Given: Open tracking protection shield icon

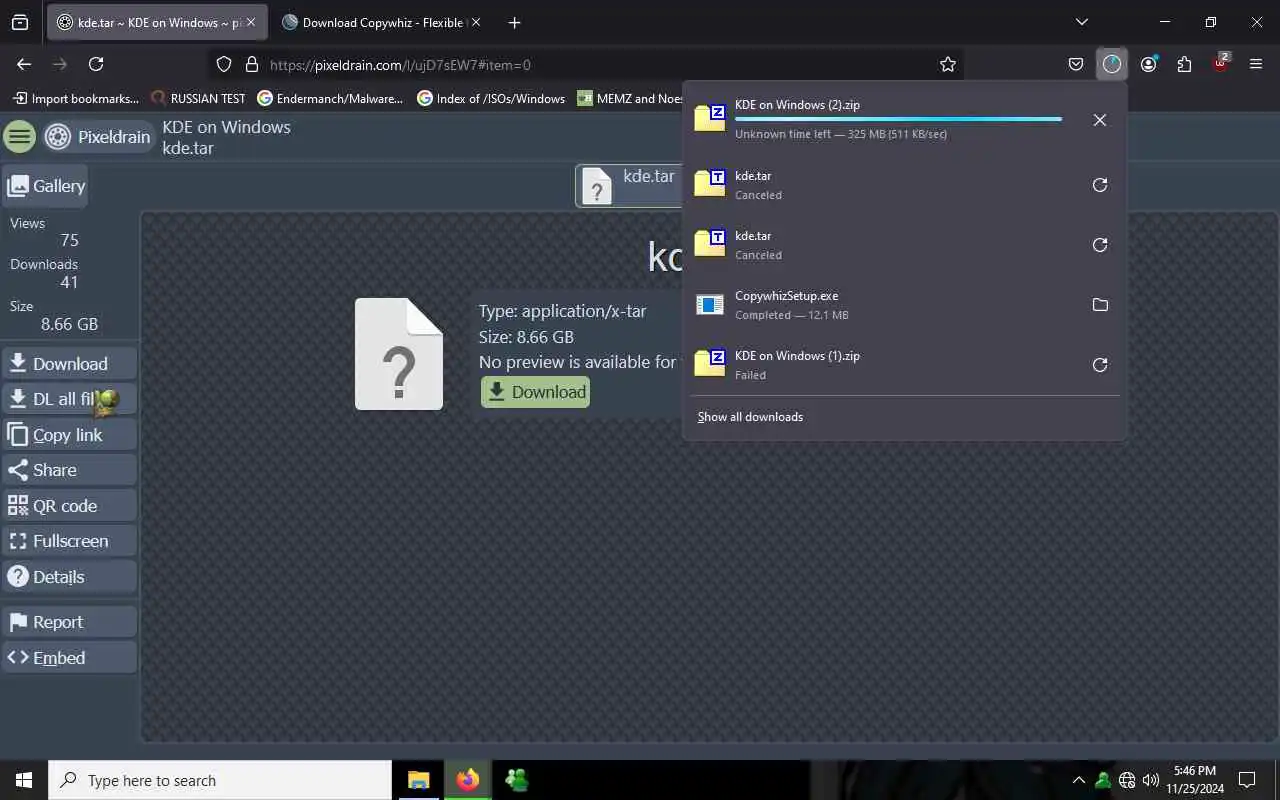Looking at the screenshot, I should pyautogui.click(x=224, y=64).
